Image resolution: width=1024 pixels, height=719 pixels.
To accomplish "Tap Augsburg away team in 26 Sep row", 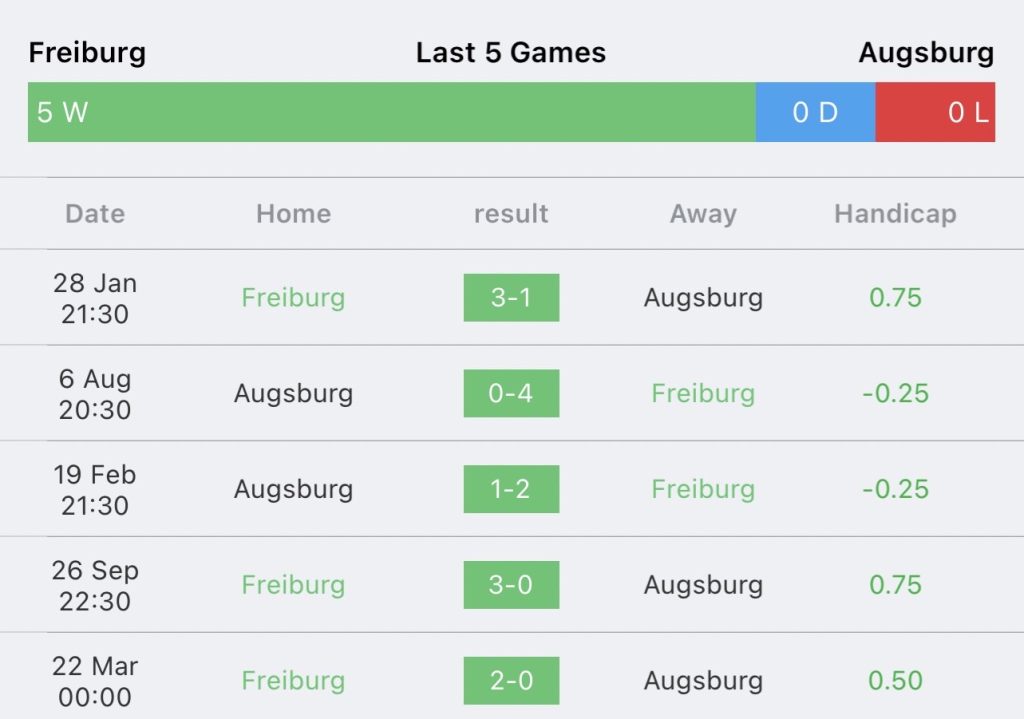I will pos(703,584).
